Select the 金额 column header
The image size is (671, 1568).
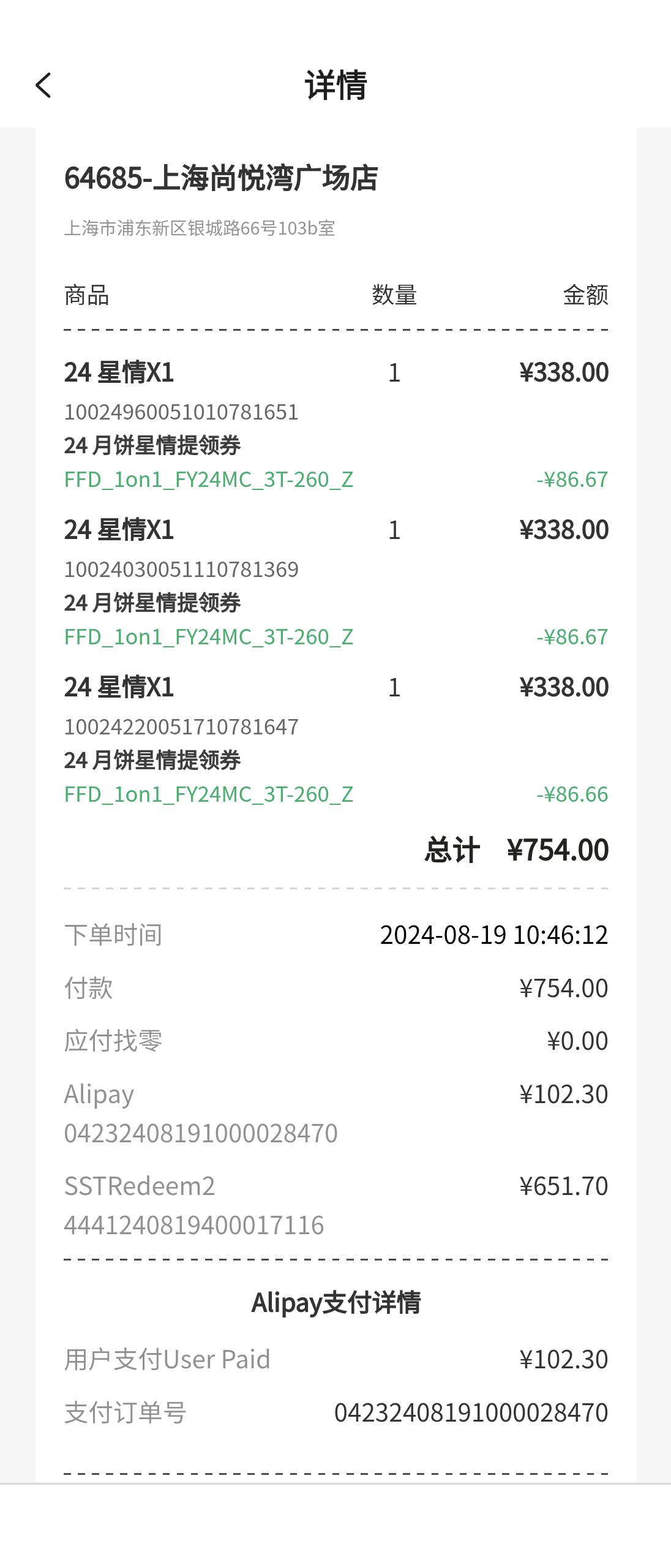click(x=585, y=295)
